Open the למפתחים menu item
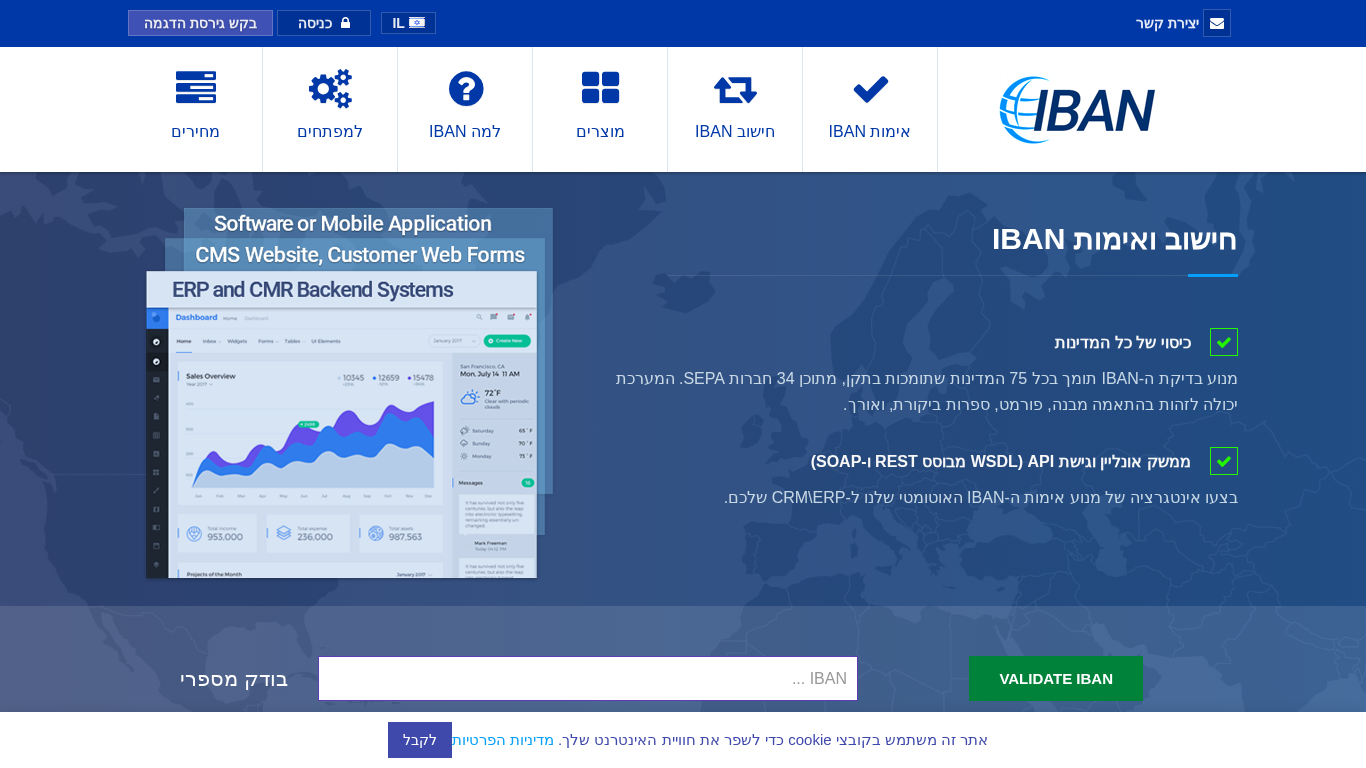Screen dimensions: 1366x768 (330, 110)
